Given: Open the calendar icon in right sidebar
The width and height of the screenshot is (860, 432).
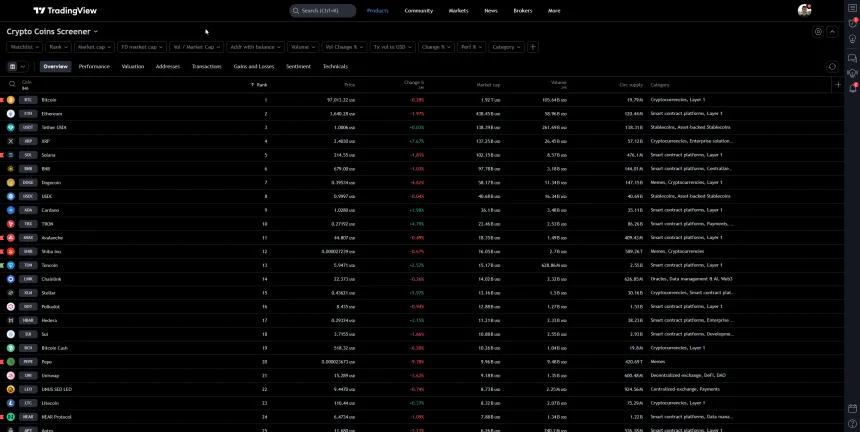Looking at the screenshot, I should (x=852, y=409).
